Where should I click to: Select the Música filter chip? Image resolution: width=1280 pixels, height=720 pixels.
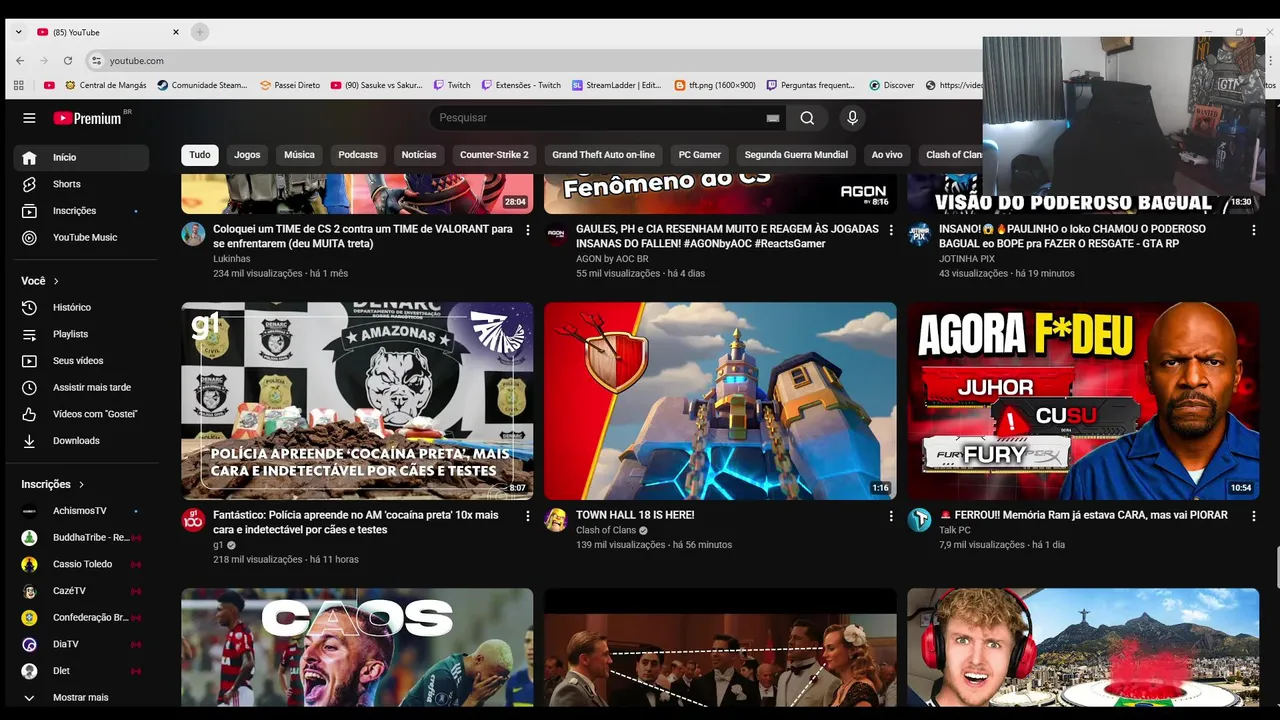point(299,155)
